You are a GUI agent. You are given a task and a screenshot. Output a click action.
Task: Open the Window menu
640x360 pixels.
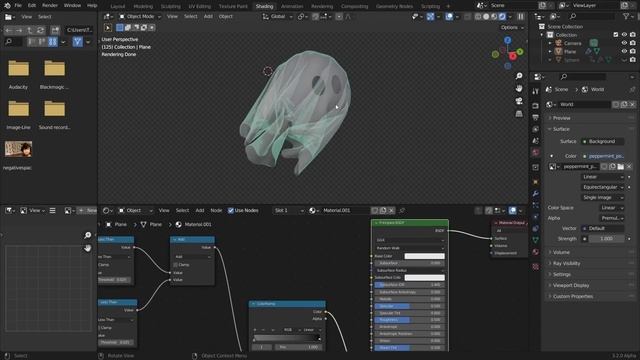pos(72,5)
